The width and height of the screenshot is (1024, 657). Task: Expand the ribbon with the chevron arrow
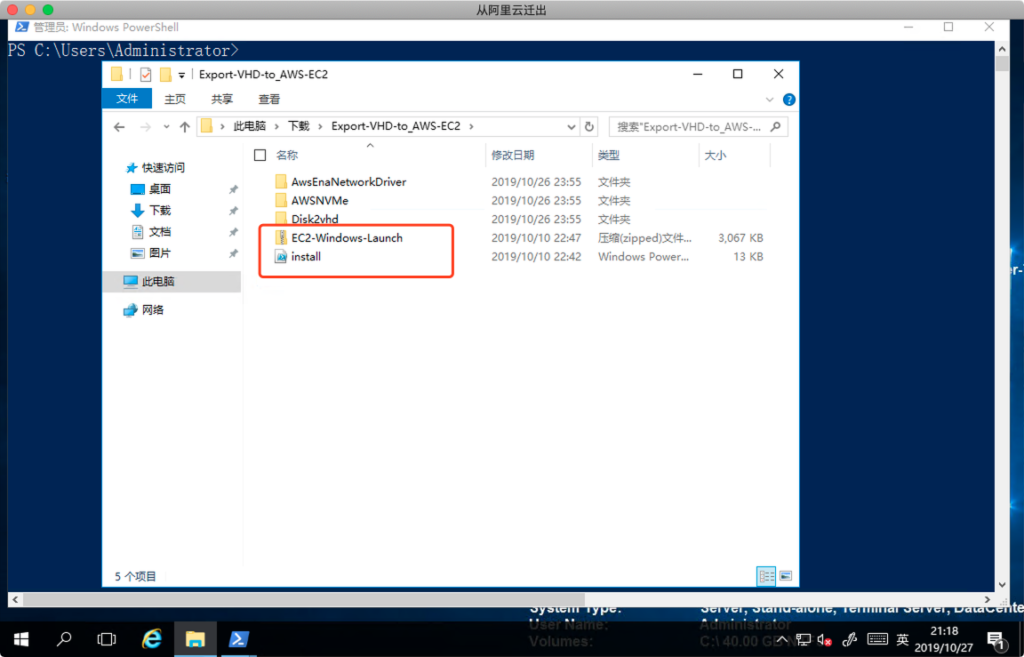770,100
